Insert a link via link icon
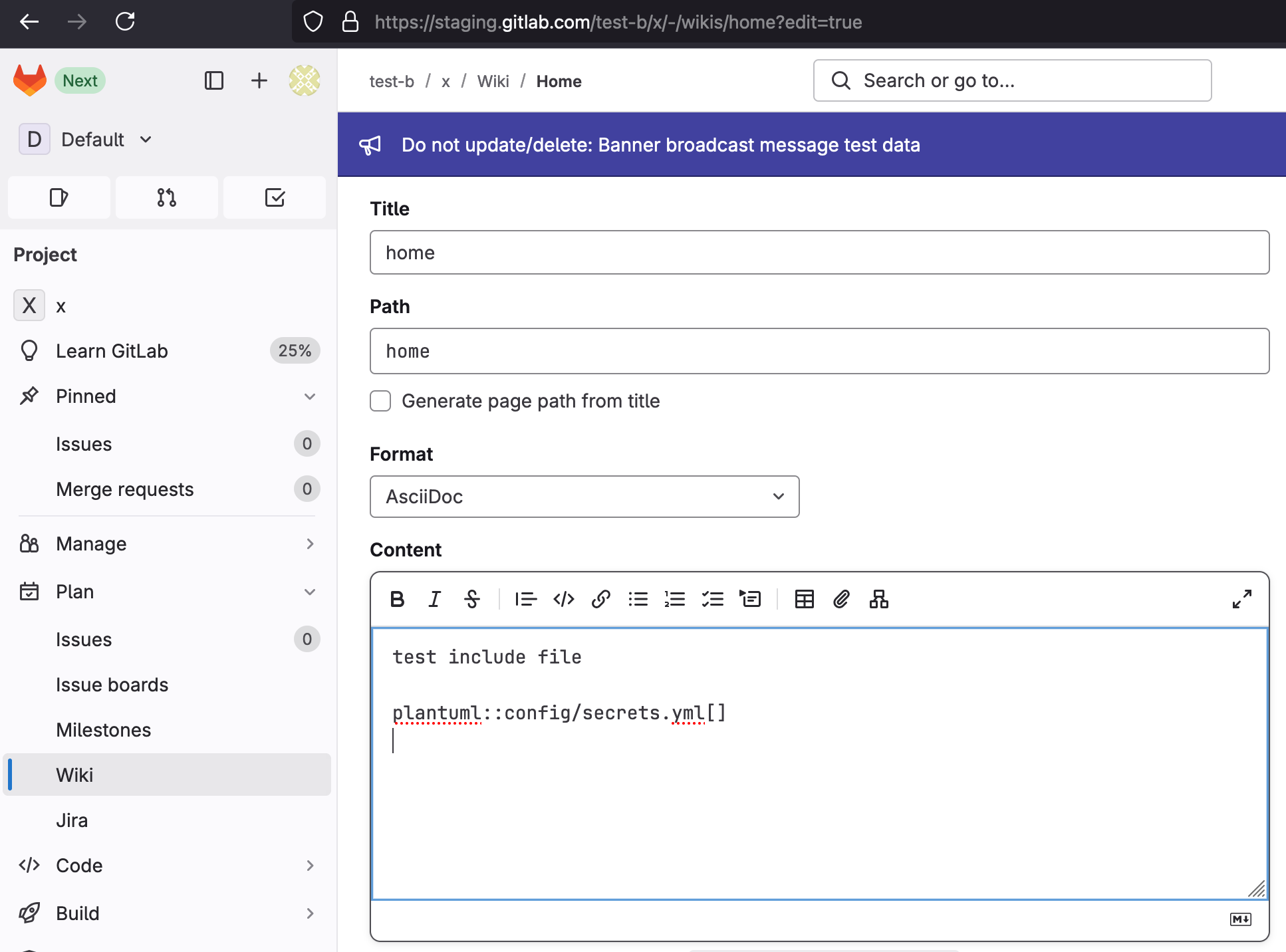Screen dimensions: 1286x952 (600, 599)
